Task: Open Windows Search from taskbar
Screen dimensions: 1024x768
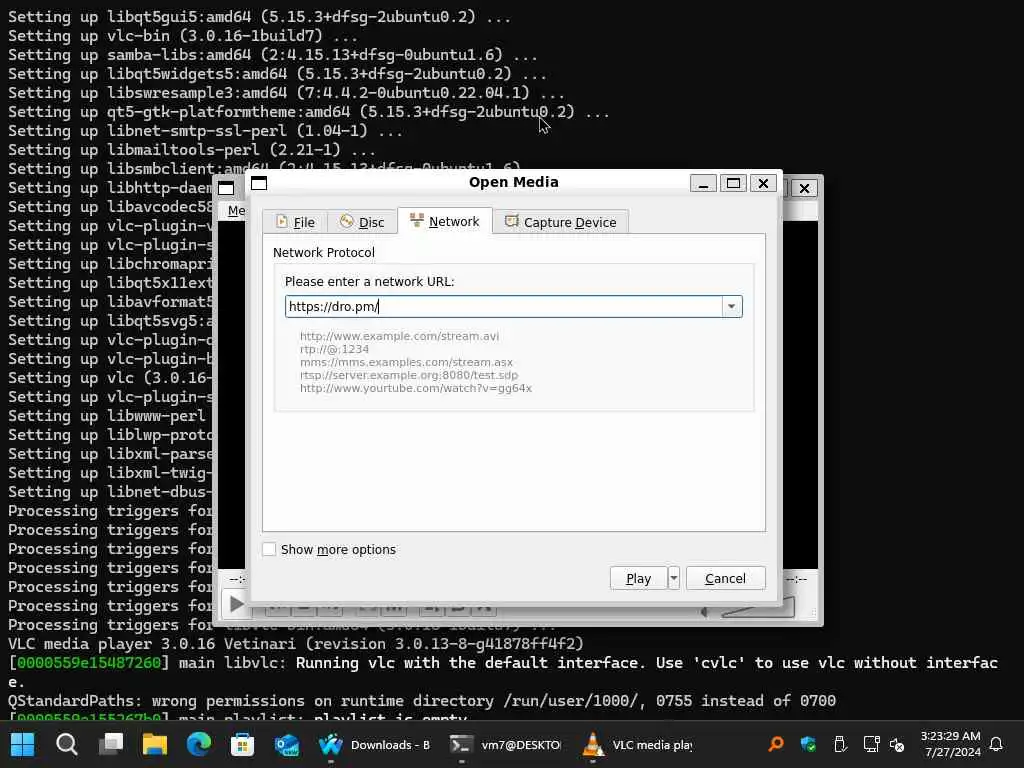Action: click(67, 744)
